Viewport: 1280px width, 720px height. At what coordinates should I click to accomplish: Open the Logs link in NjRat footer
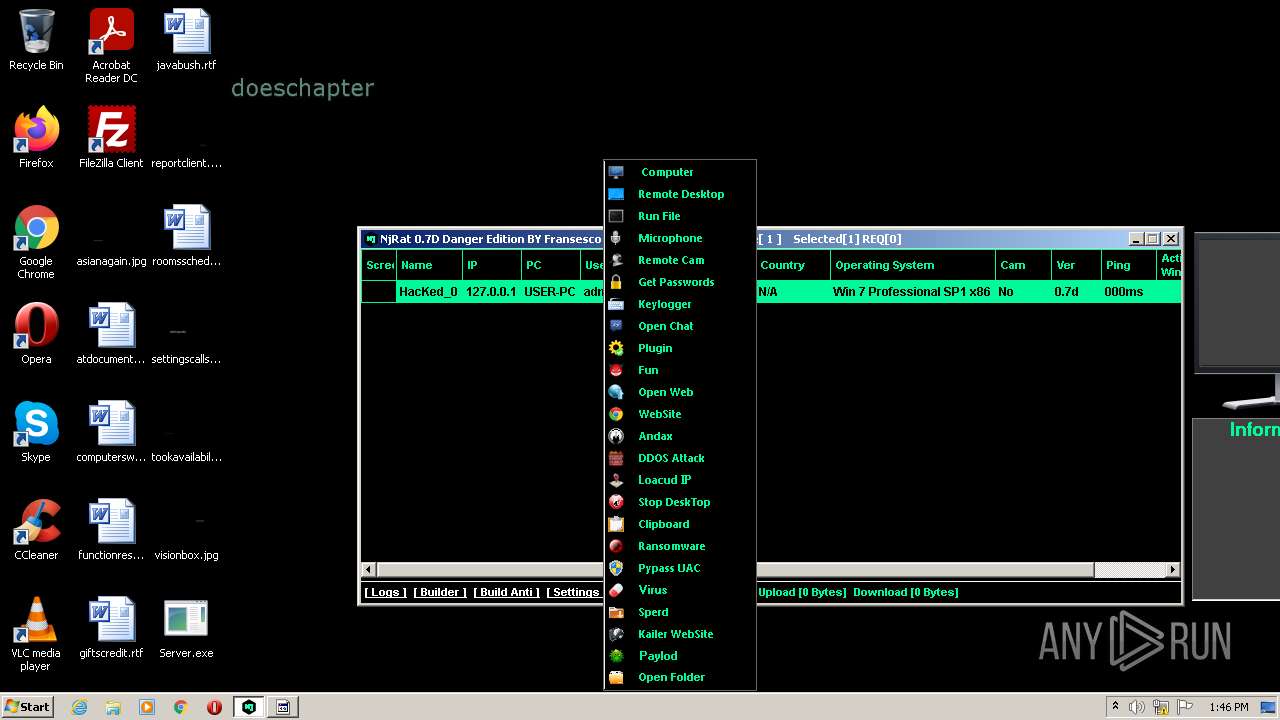point(385,592)
